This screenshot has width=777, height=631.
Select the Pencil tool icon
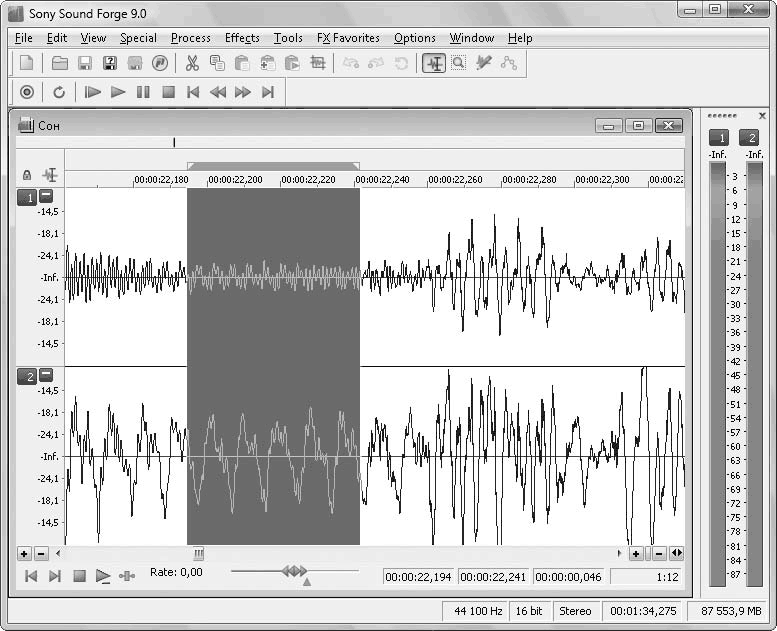pos(484,63)
